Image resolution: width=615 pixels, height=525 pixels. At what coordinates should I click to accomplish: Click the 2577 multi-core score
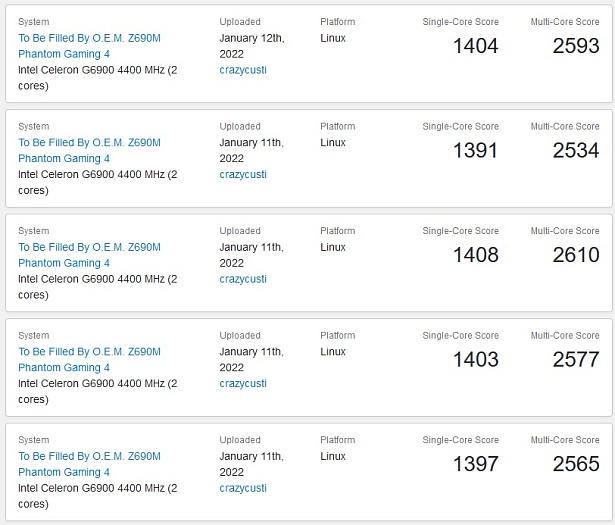pos(576,360)
